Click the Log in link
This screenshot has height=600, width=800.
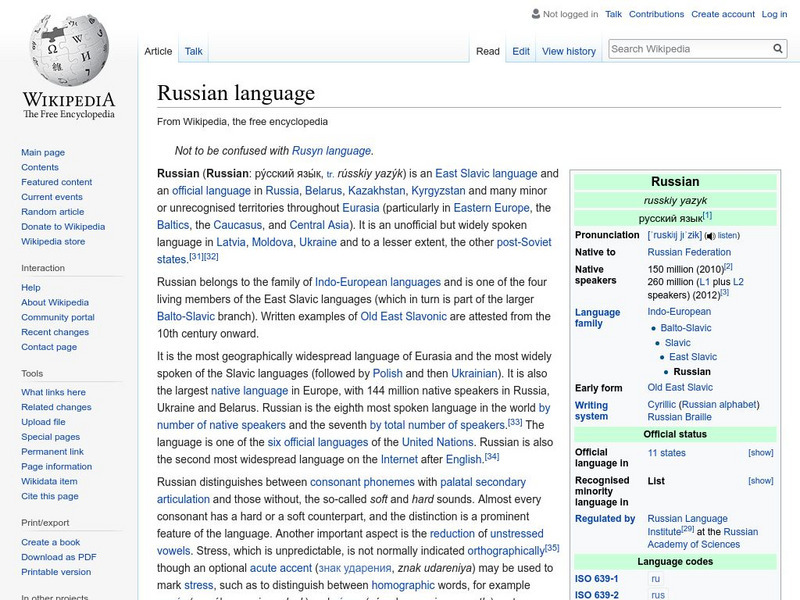coord(774,14)
